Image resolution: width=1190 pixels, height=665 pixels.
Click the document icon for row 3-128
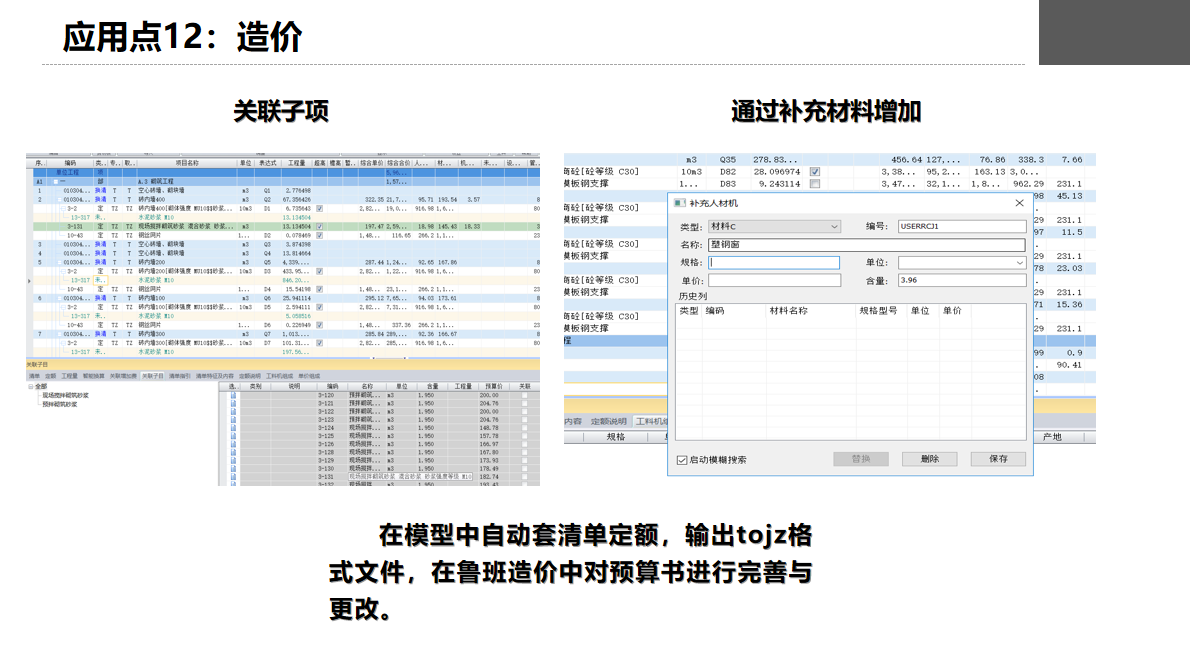(234, 453)
